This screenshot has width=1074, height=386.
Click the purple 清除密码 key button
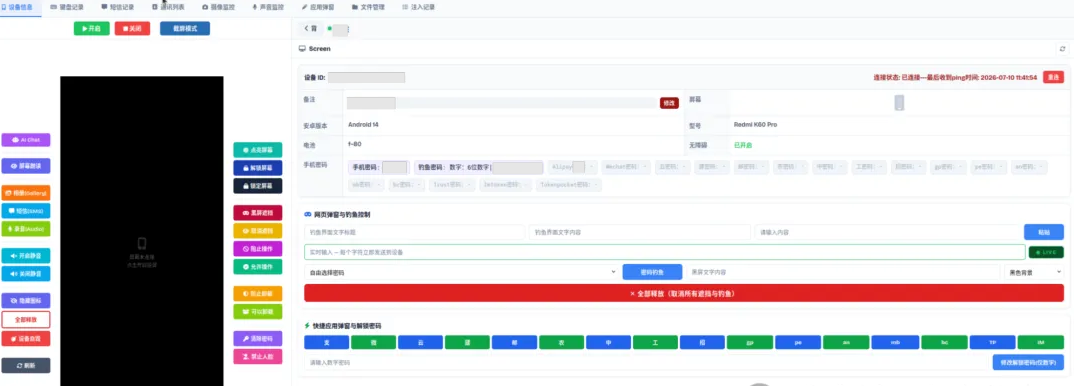click(258, 338)
